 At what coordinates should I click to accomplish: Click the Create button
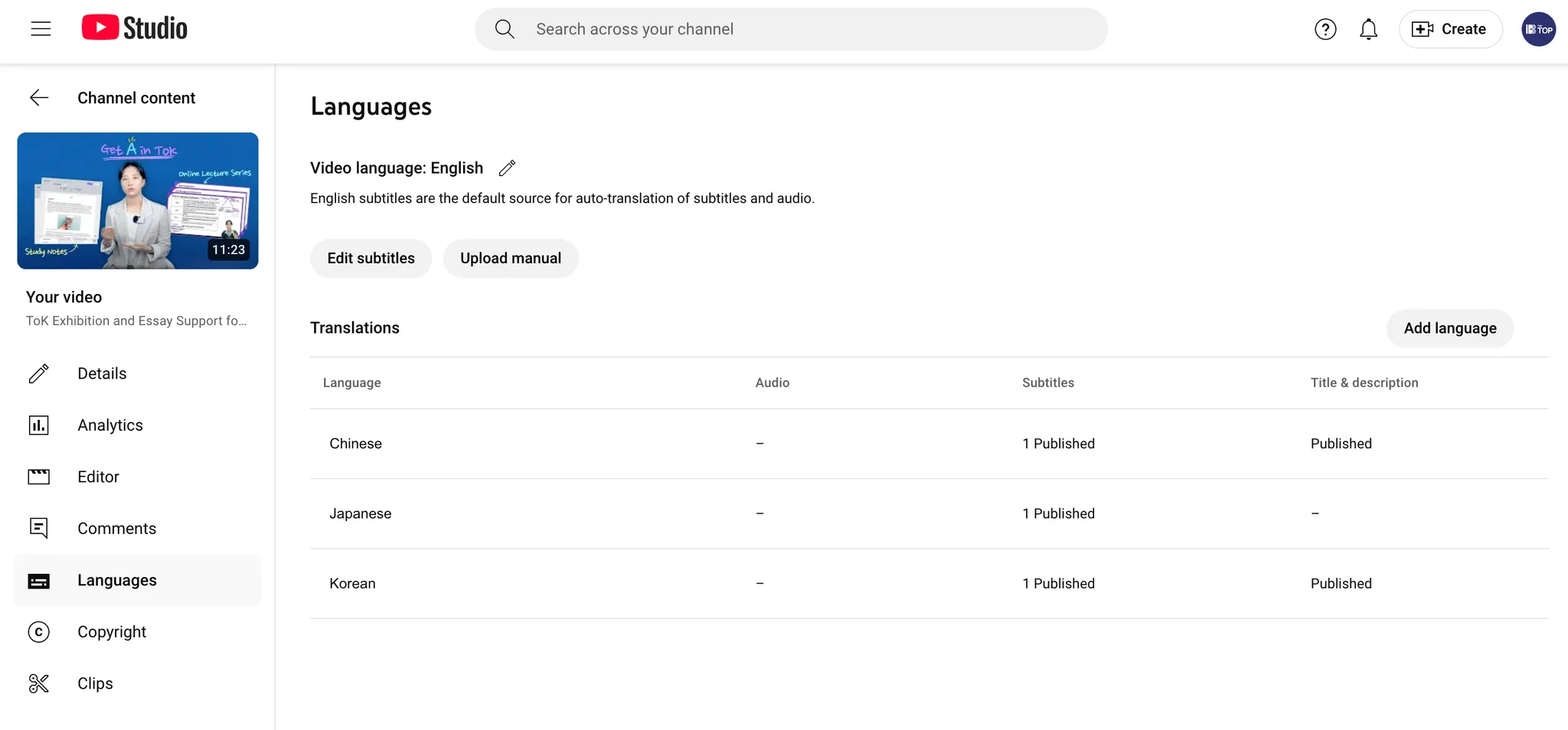(1449, 29)
